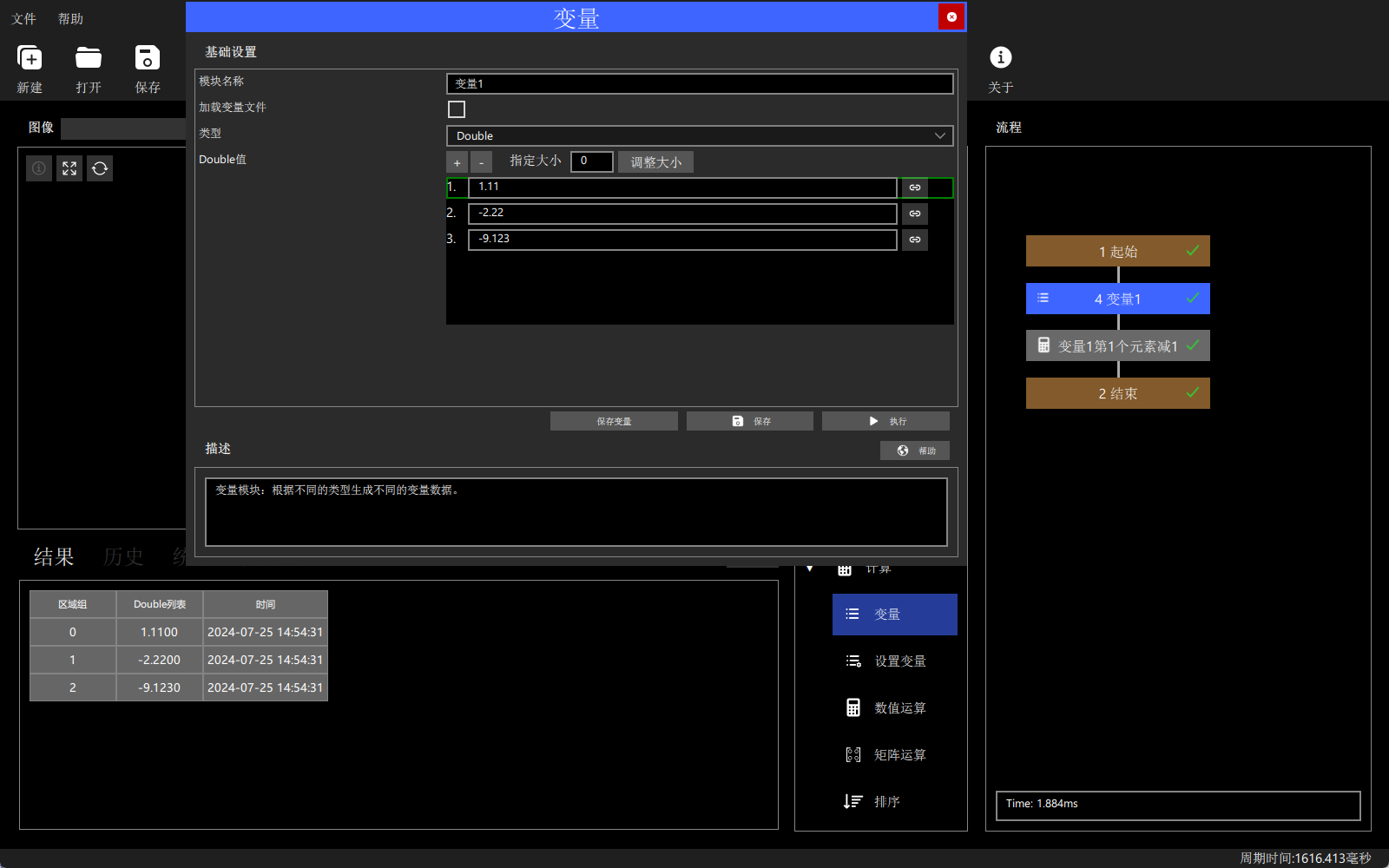
Task: Click the 保存 button in the 变量 dialog
Action: click(x=750, y=421)
